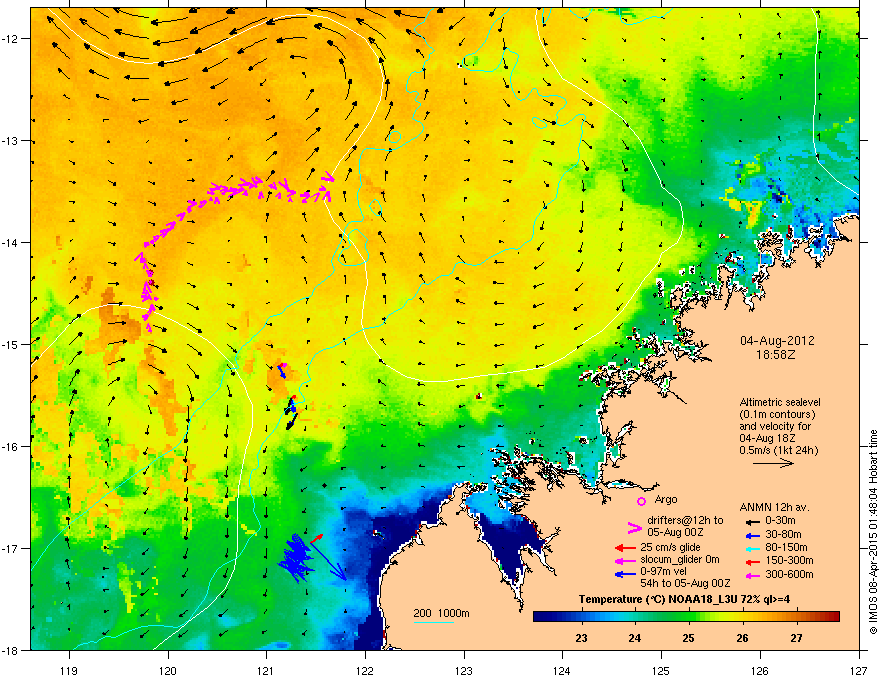The image size is (880, 680).
Task: Click the latitude axis label '-15'
Action: 10,344
